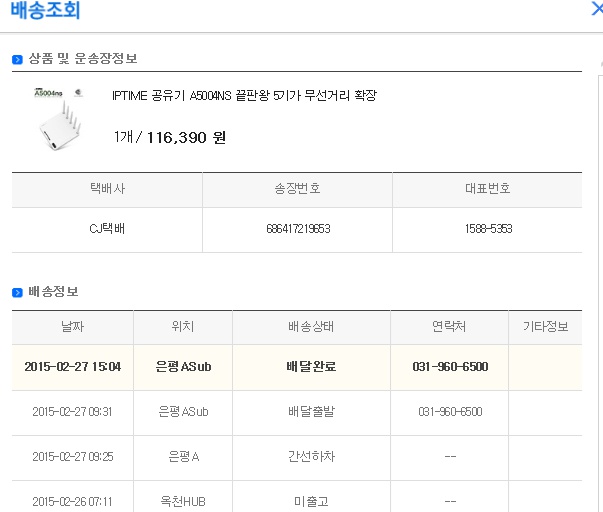
Task: Click the date 2015-02-27 09:25
Action: [73, 457]
